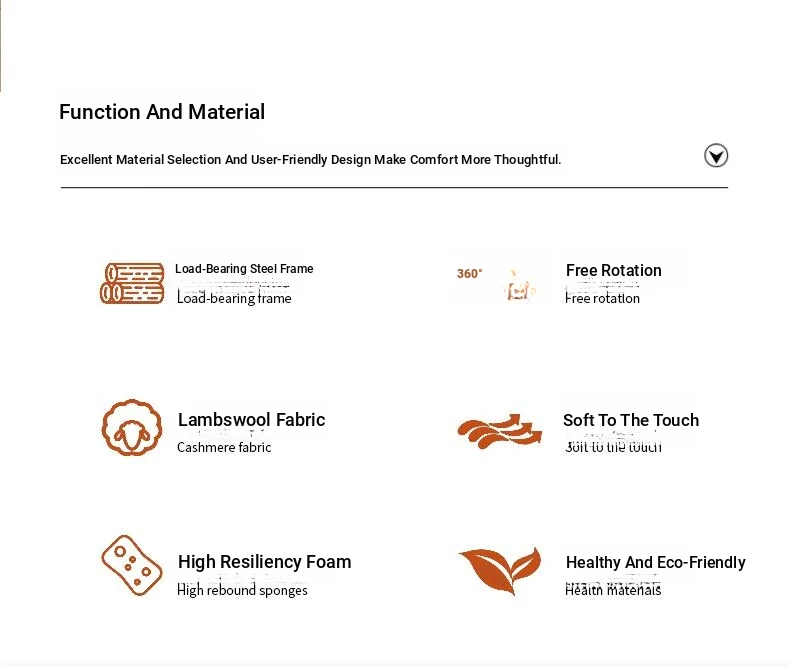Click the high resiliency foam sponge icon
790x667 pixels.
click(x=131, y=564)
